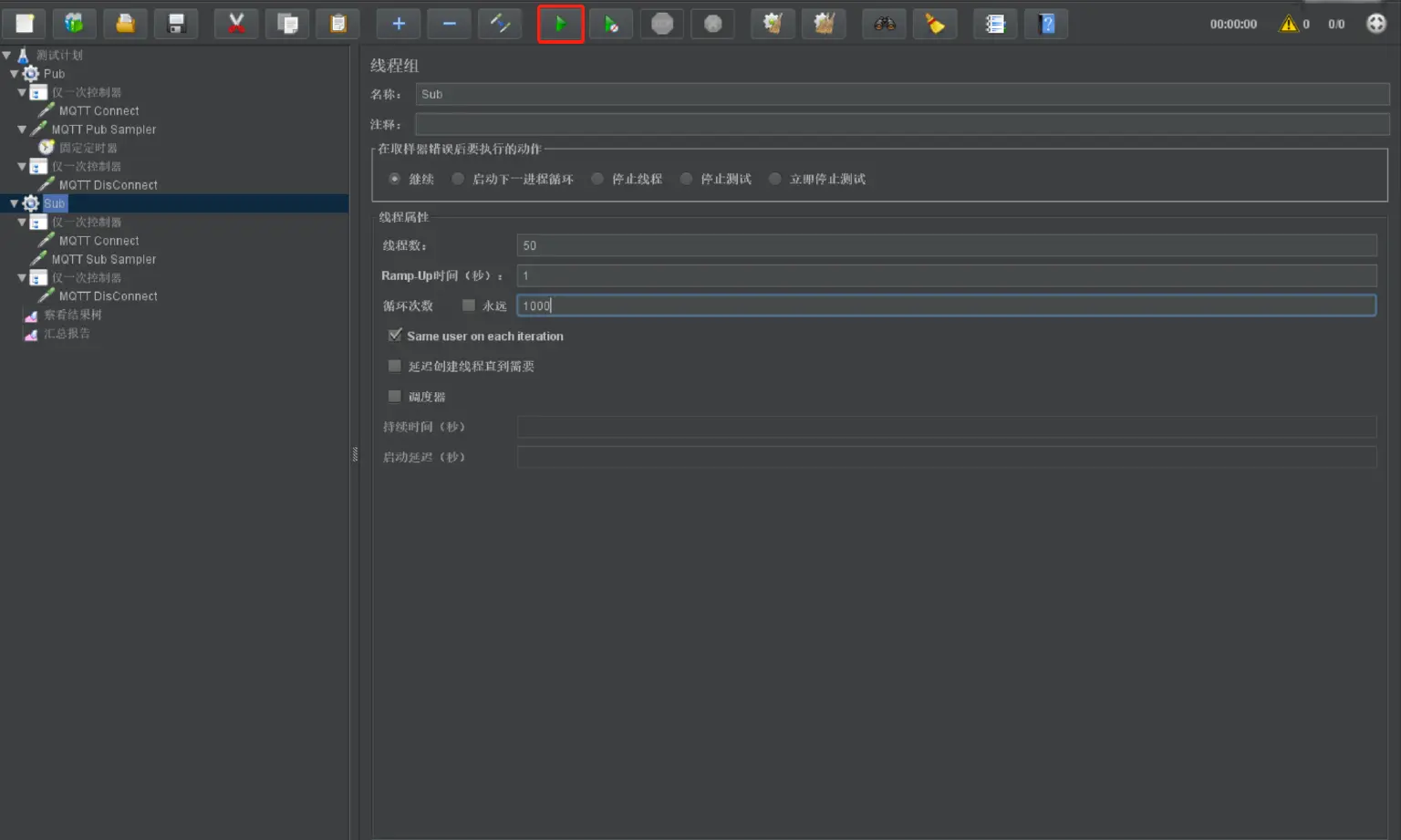Enable the 永远 (forever) loop checkbox
This screenshot has width=1401, height=840.
(469, 306)
